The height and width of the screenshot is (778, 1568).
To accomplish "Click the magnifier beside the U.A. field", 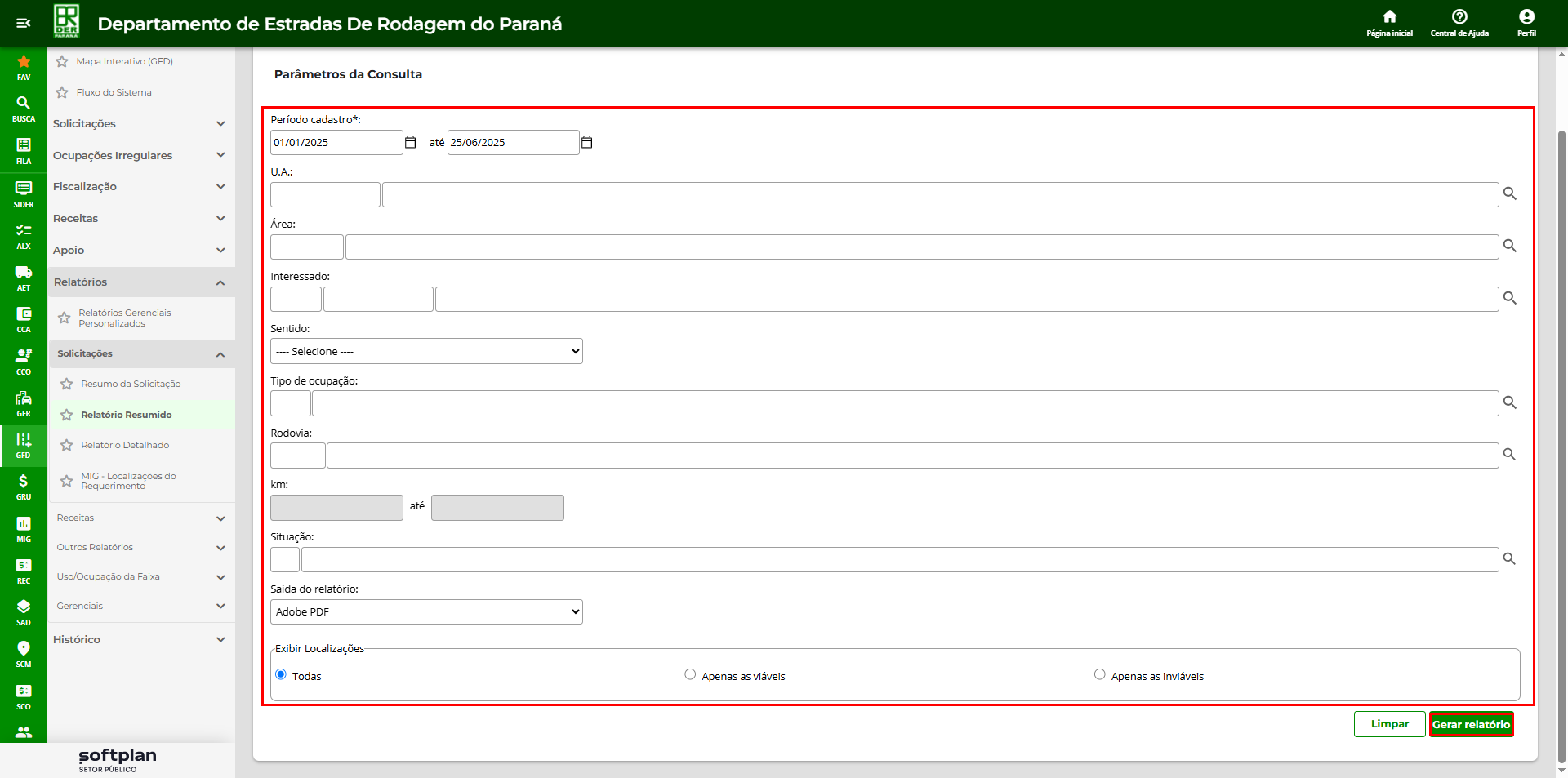I will point(1509,194).
